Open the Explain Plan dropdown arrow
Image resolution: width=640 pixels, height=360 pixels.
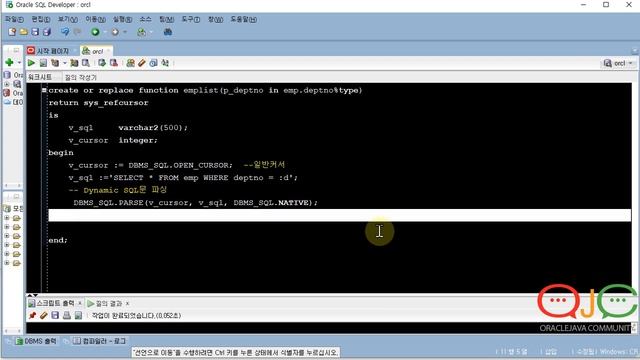click(x=64, y=63)
